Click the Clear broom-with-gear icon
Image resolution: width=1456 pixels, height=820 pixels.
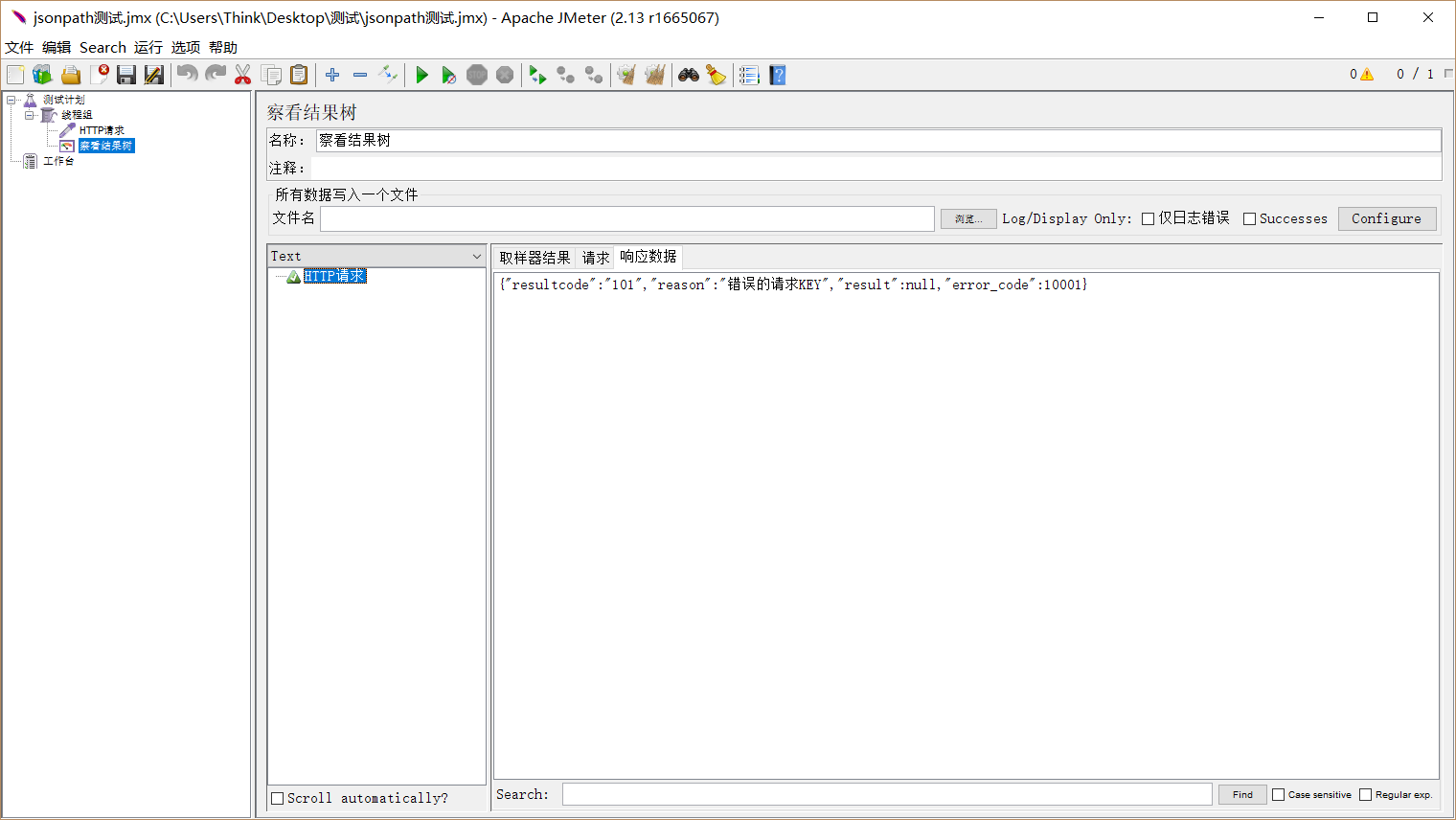click(x=626, y=75)
